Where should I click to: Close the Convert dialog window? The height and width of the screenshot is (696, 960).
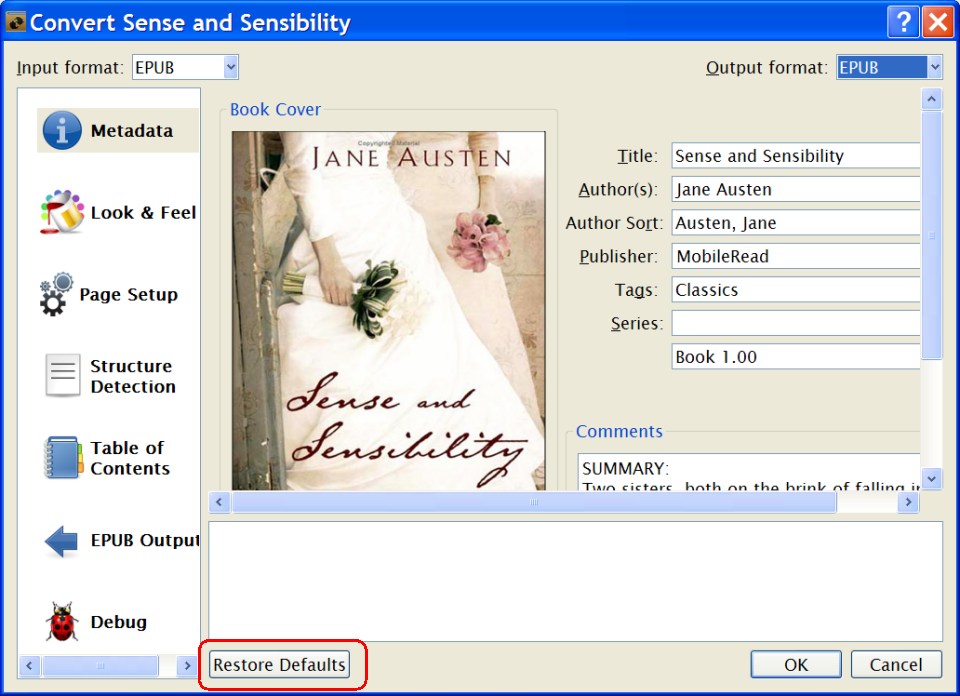click(937, 22)
